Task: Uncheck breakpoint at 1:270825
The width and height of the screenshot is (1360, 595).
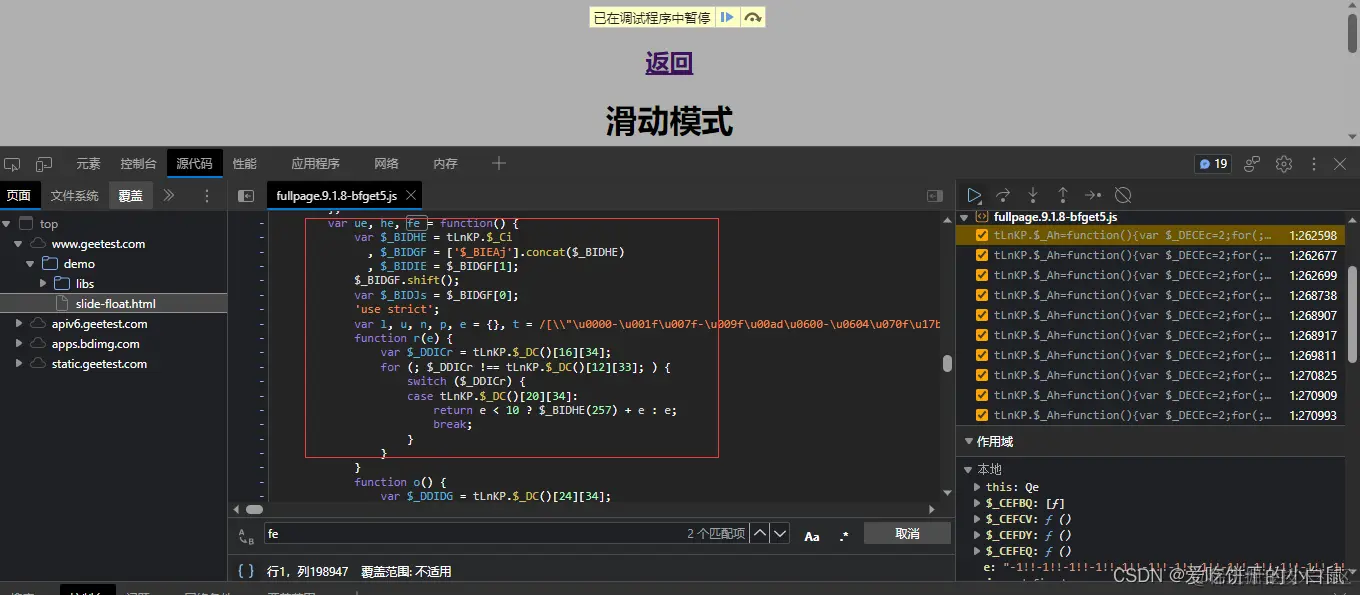Action: click(x=982, y=376)
